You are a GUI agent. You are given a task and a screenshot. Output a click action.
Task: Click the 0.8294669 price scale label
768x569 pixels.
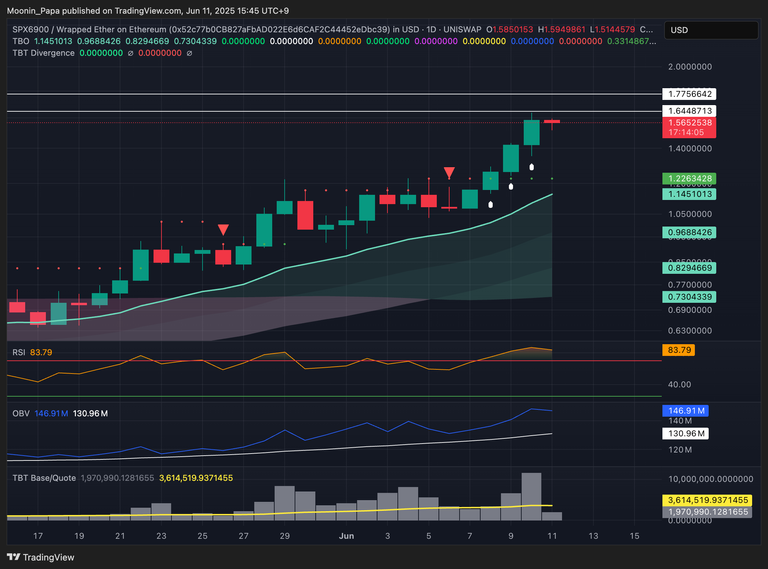pos(689,268)
